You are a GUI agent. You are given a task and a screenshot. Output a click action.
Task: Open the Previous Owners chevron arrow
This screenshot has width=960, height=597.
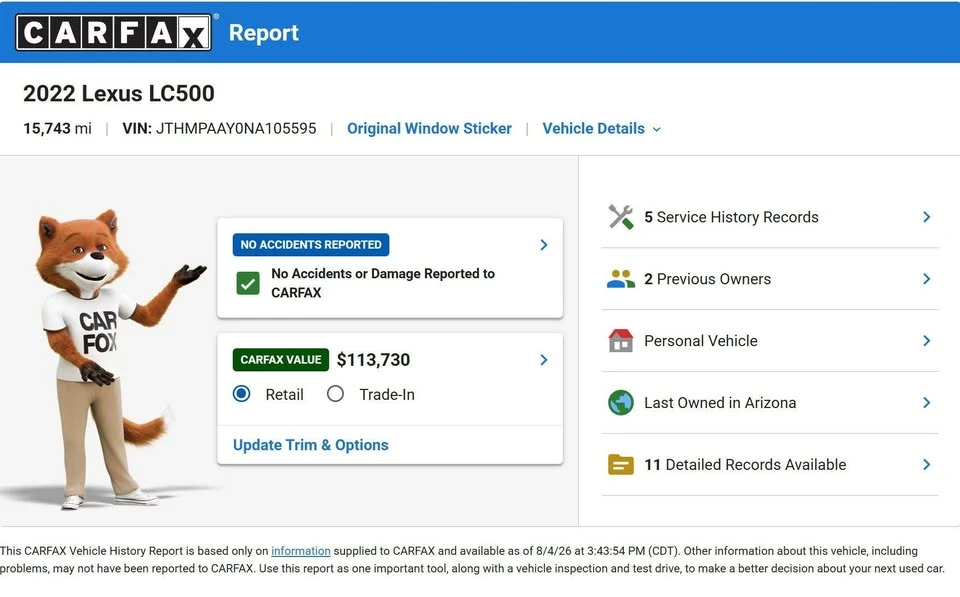[927, 279]
